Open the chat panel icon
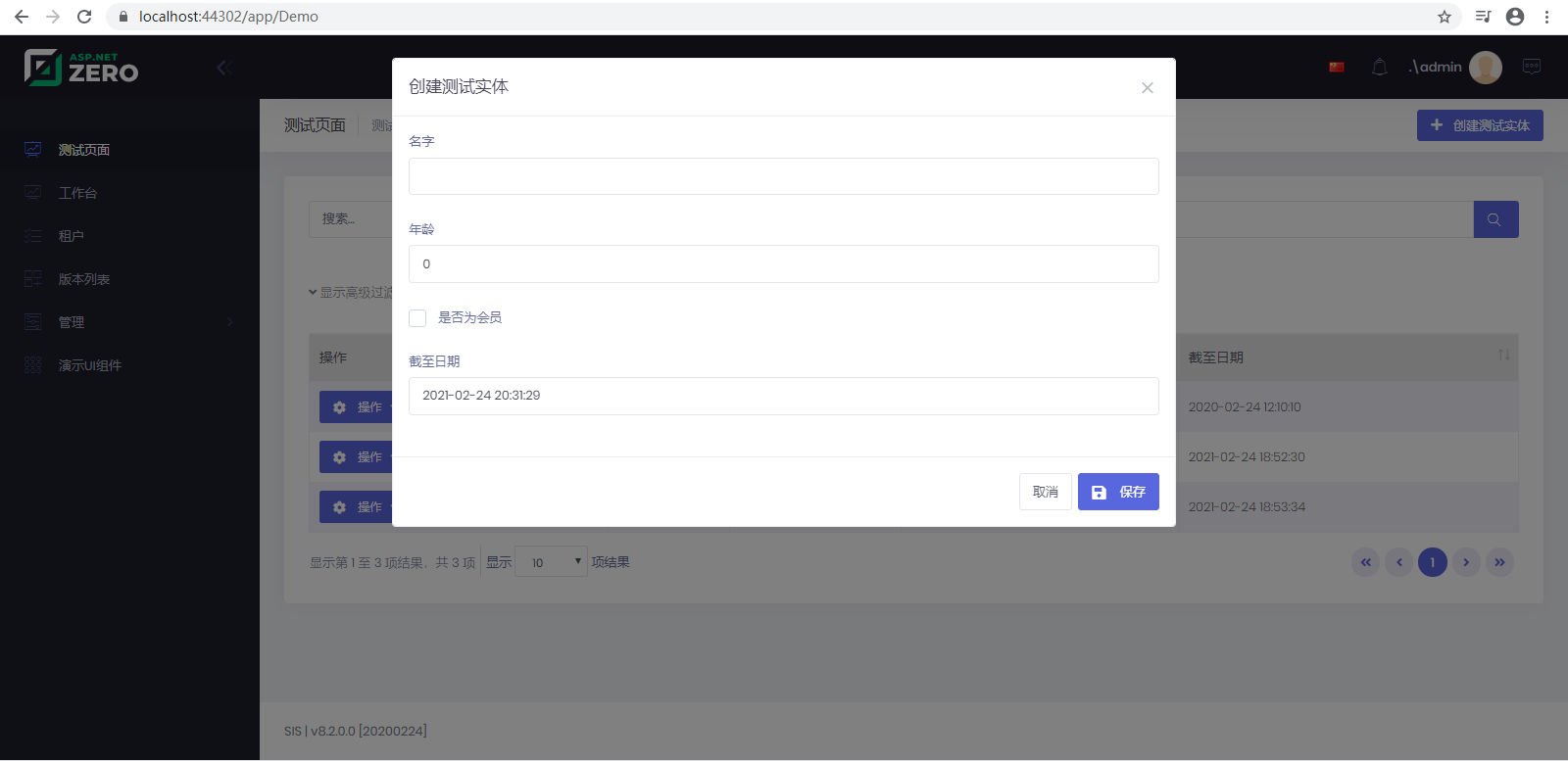Screen dimensions: 1568x761 pos(1532,67)
